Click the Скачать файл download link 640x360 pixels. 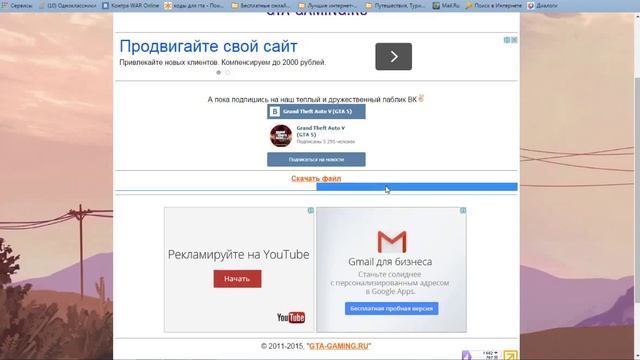pos(316,178)
